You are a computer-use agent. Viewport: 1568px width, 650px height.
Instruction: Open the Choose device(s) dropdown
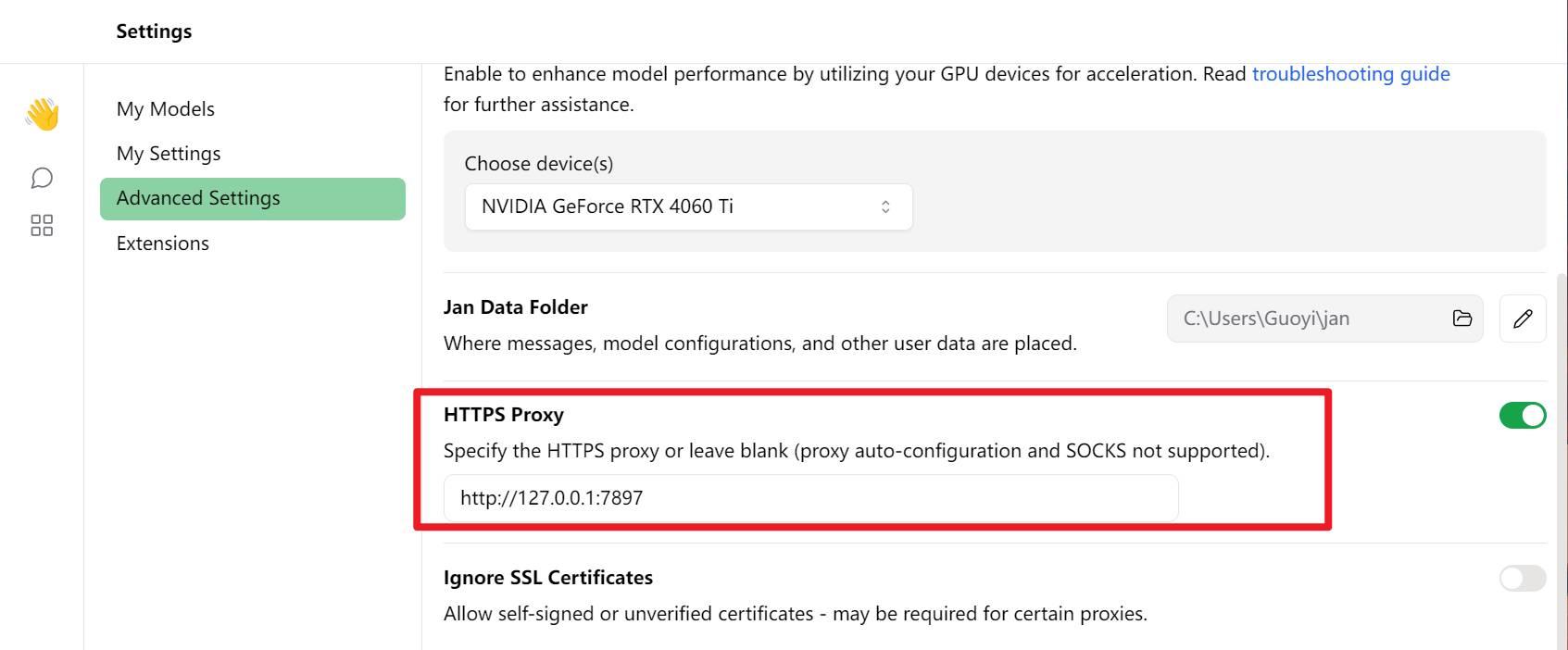[688, 206]
